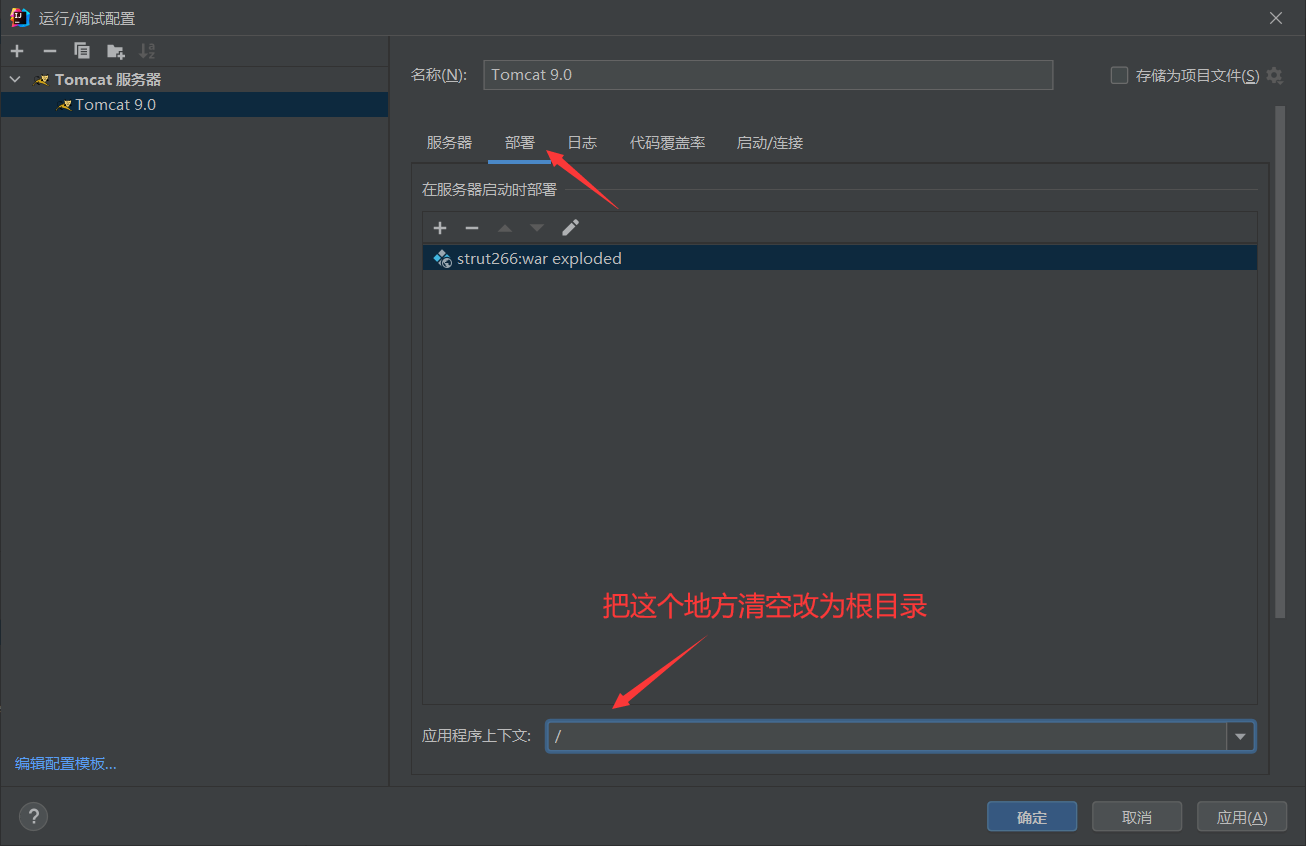This screenshot has height=846, width=1306.
Task: Add a deployment artifact with the plus icon
Action: click(440, 228)
